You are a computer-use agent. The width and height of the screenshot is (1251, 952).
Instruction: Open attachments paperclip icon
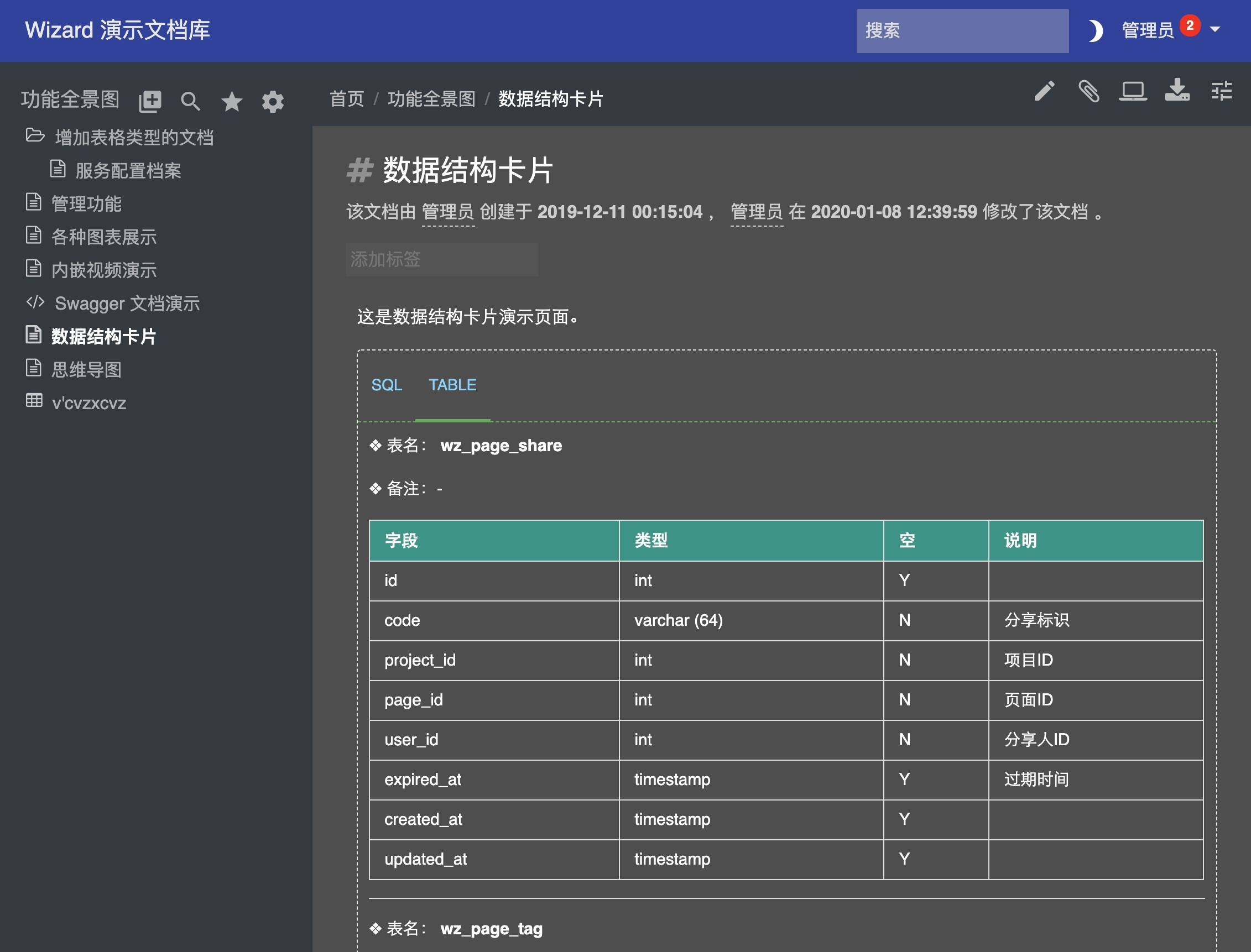pyautogui.click(x=1088, y=91)
